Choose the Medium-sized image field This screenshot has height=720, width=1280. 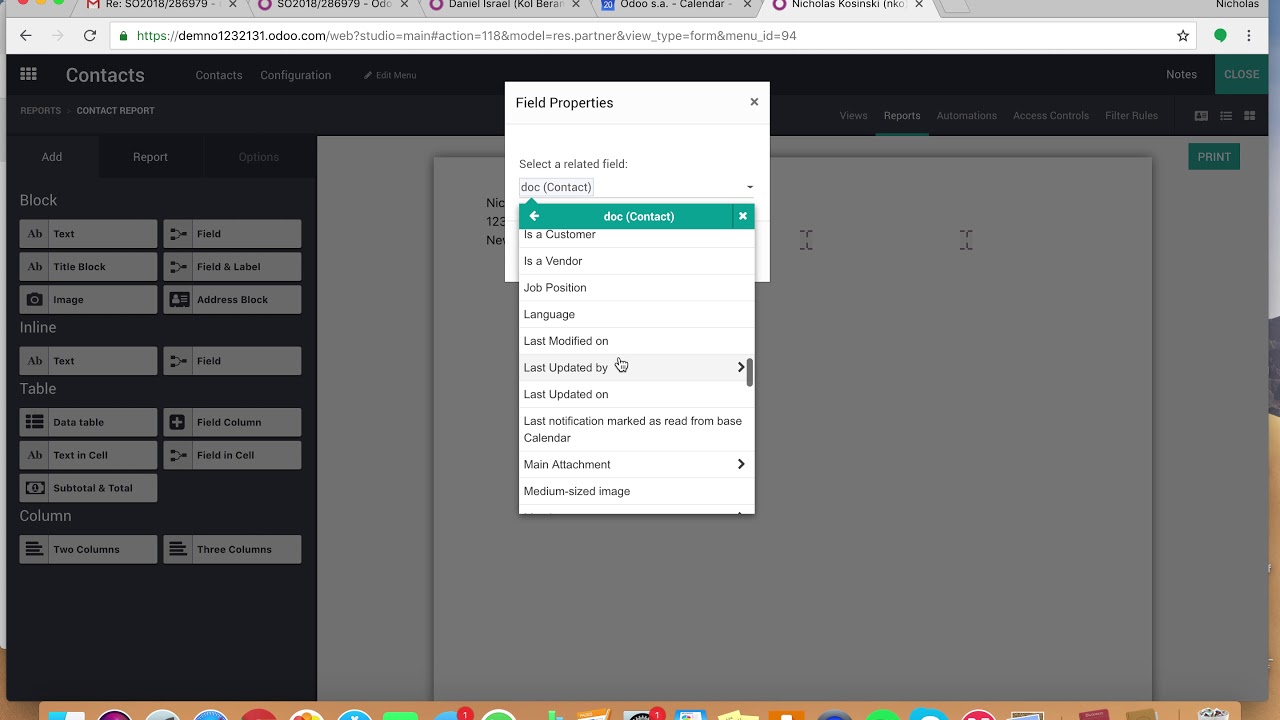pyautogui.click(x=636, y=491)
